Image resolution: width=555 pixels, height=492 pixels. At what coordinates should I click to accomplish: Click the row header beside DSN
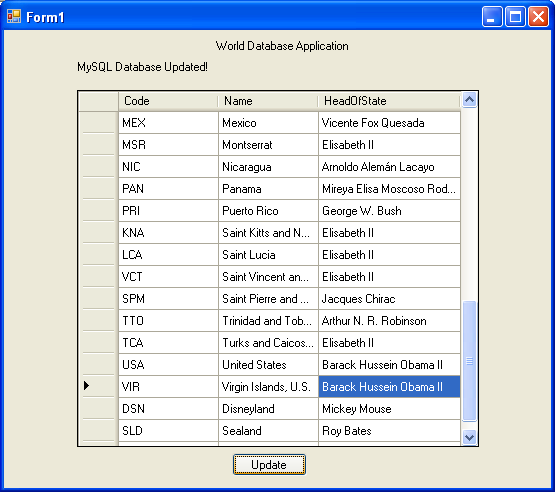98,408
